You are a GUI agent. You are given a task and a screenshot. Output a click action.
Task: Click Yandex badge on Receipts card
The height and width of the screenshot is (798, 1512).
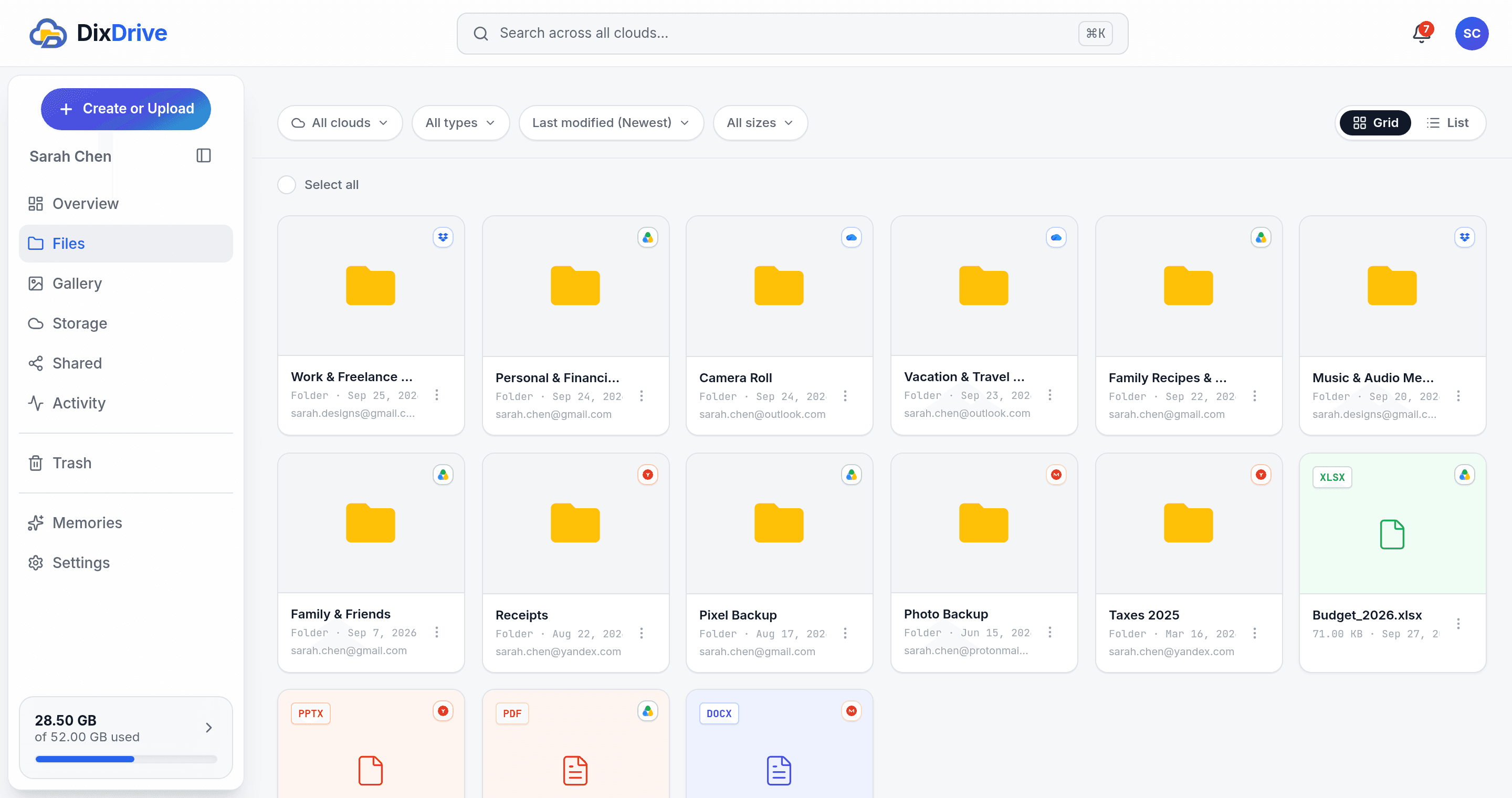648,474
